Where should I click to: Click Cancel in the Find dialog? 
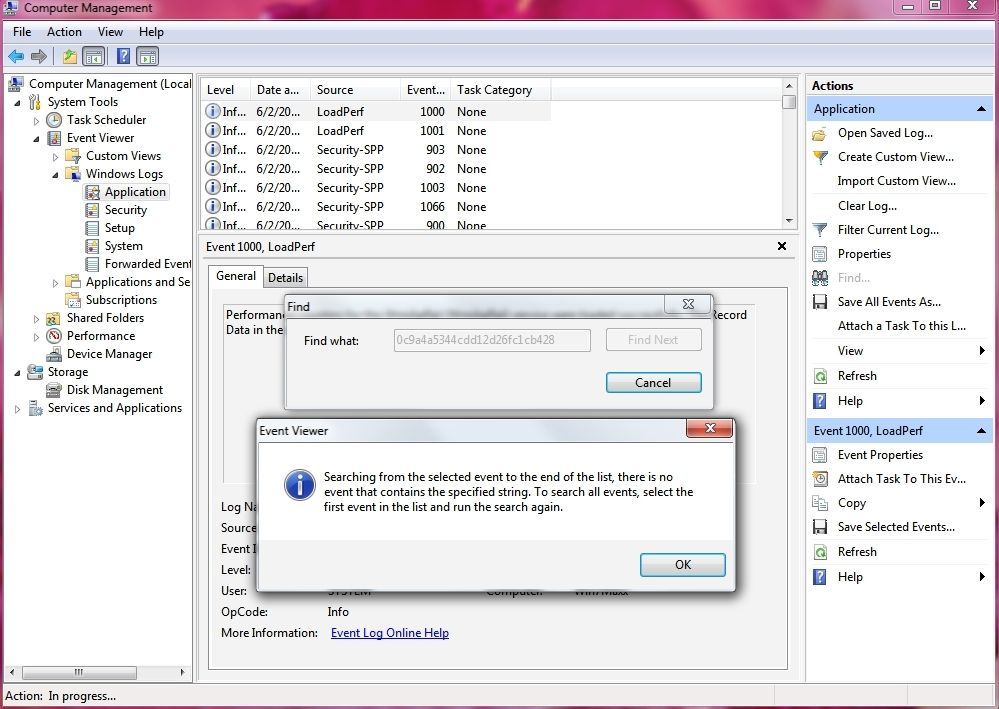point(653,383)
